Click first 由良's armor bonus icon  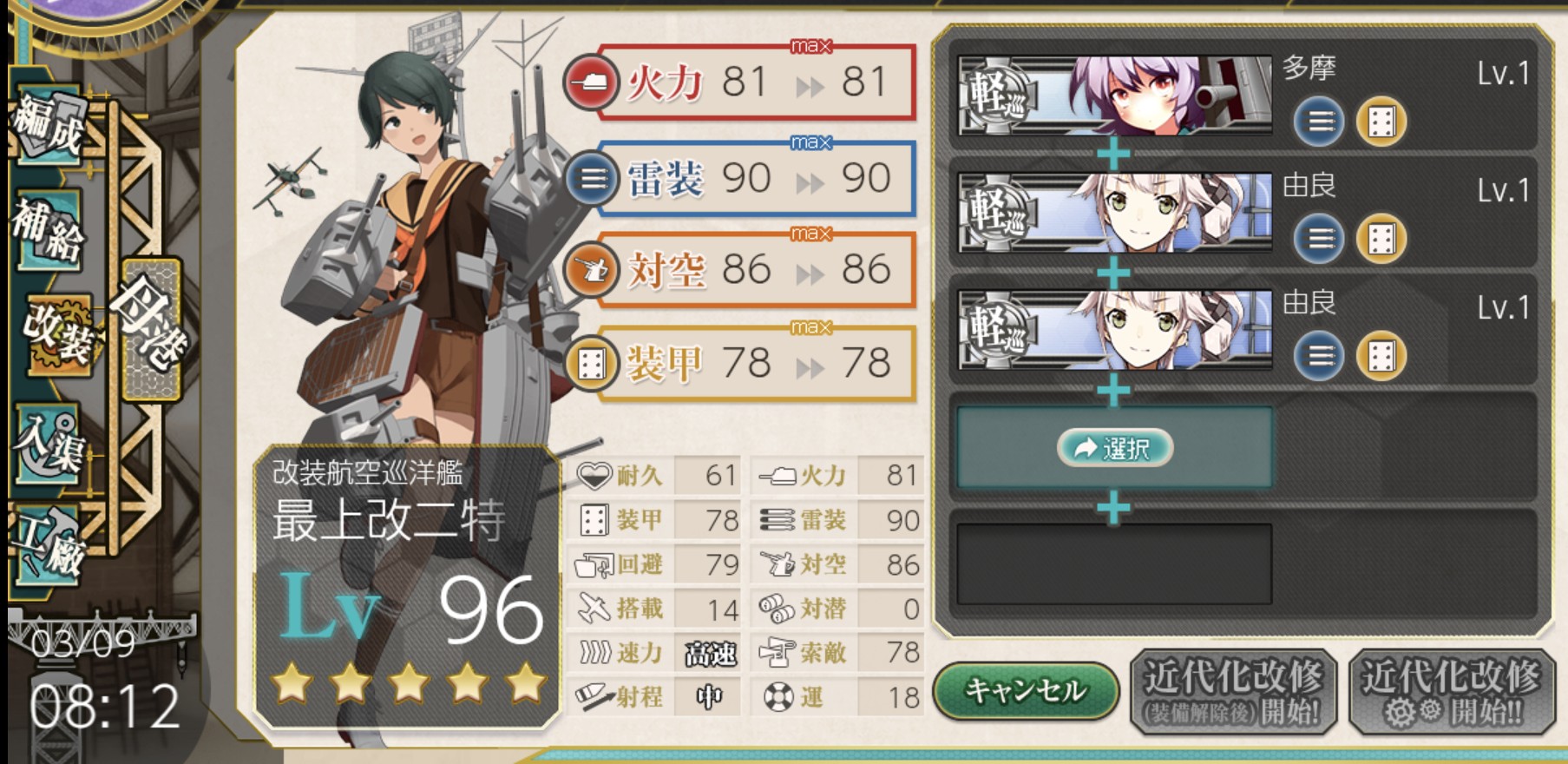[1381, 239]
